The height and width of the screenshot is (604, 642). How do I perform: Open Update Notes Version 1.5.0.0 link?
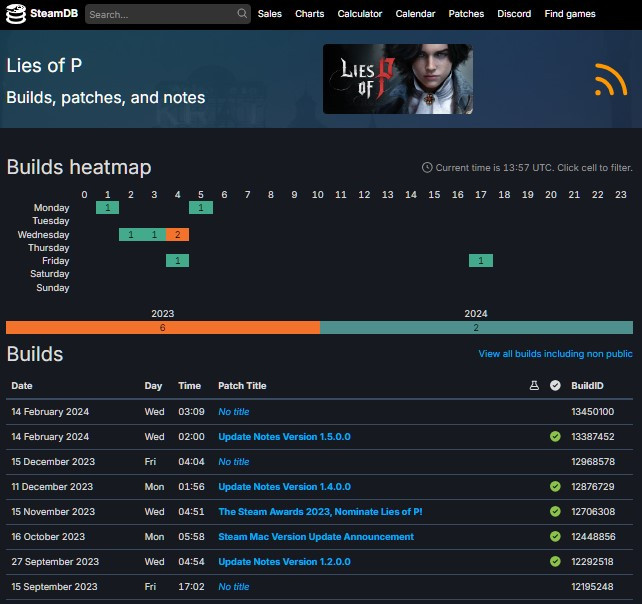pos(284,437)
